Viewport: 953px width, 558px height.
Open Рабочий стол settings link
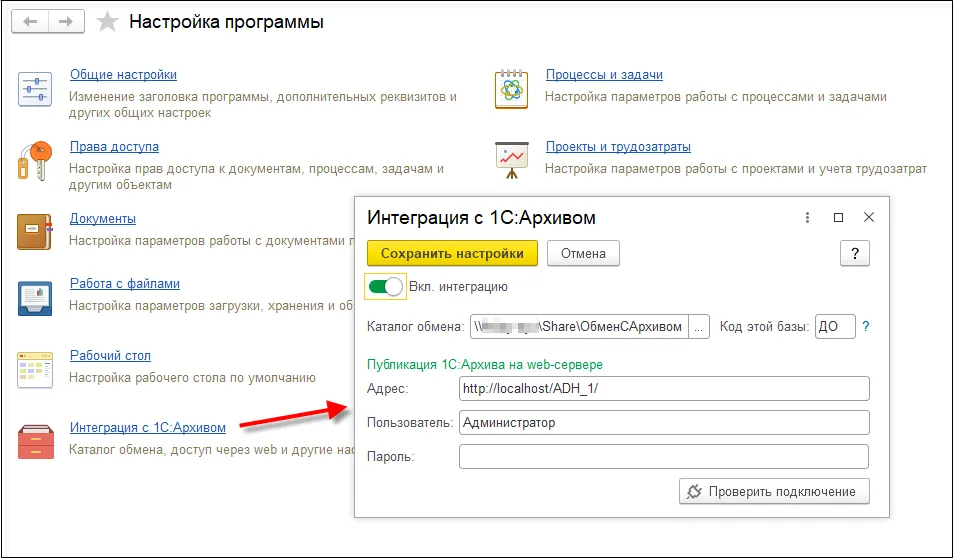(110, 356)
